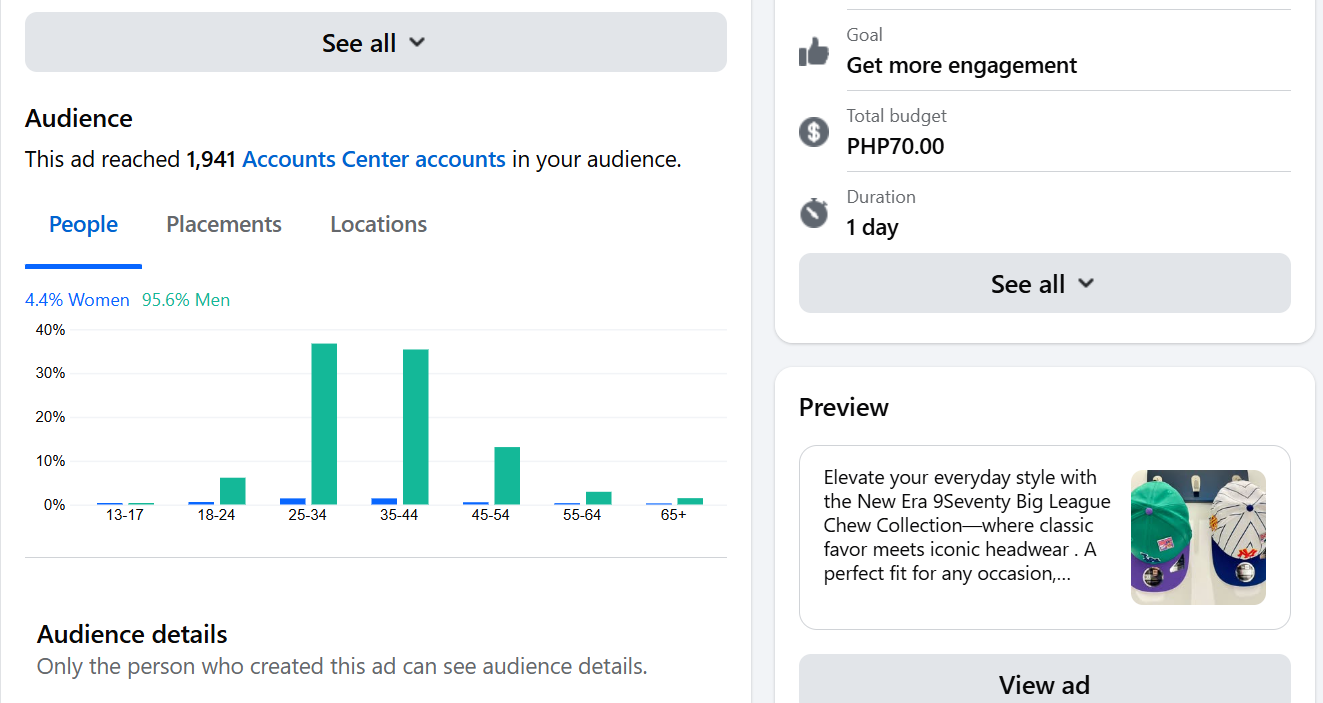Click the green Men bar for 18-24
This screenshot has height=703, width=1323.
pyautogui.click(x=233, y=491)
